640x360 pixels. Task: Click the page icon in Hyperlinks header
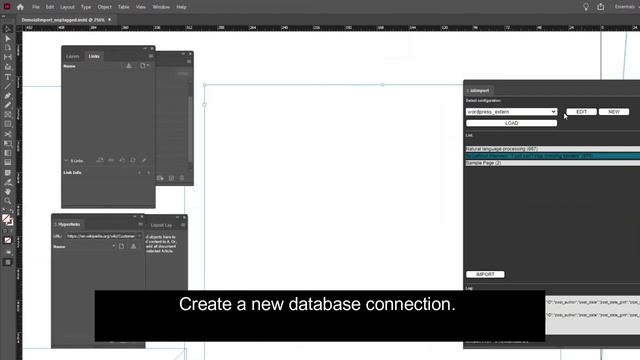pos(122,246)
